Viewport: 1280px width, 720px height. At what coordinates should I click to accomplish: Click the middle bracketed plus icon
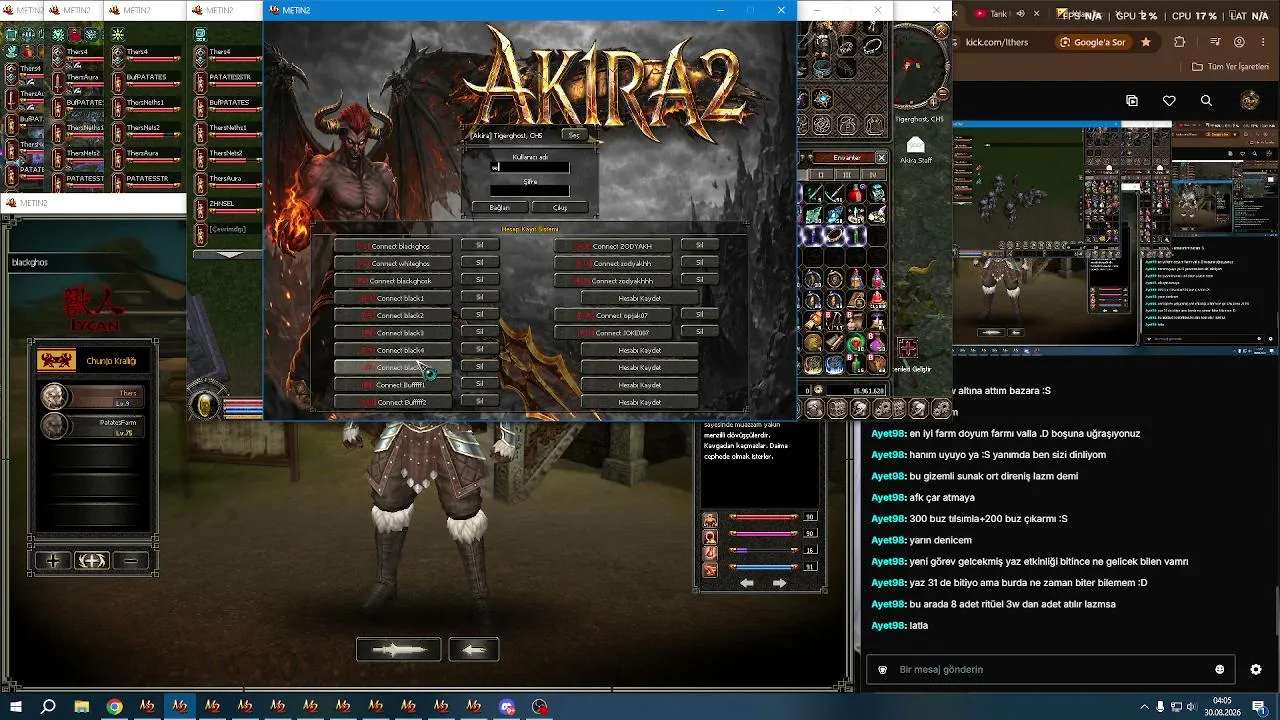pos(92,561)
